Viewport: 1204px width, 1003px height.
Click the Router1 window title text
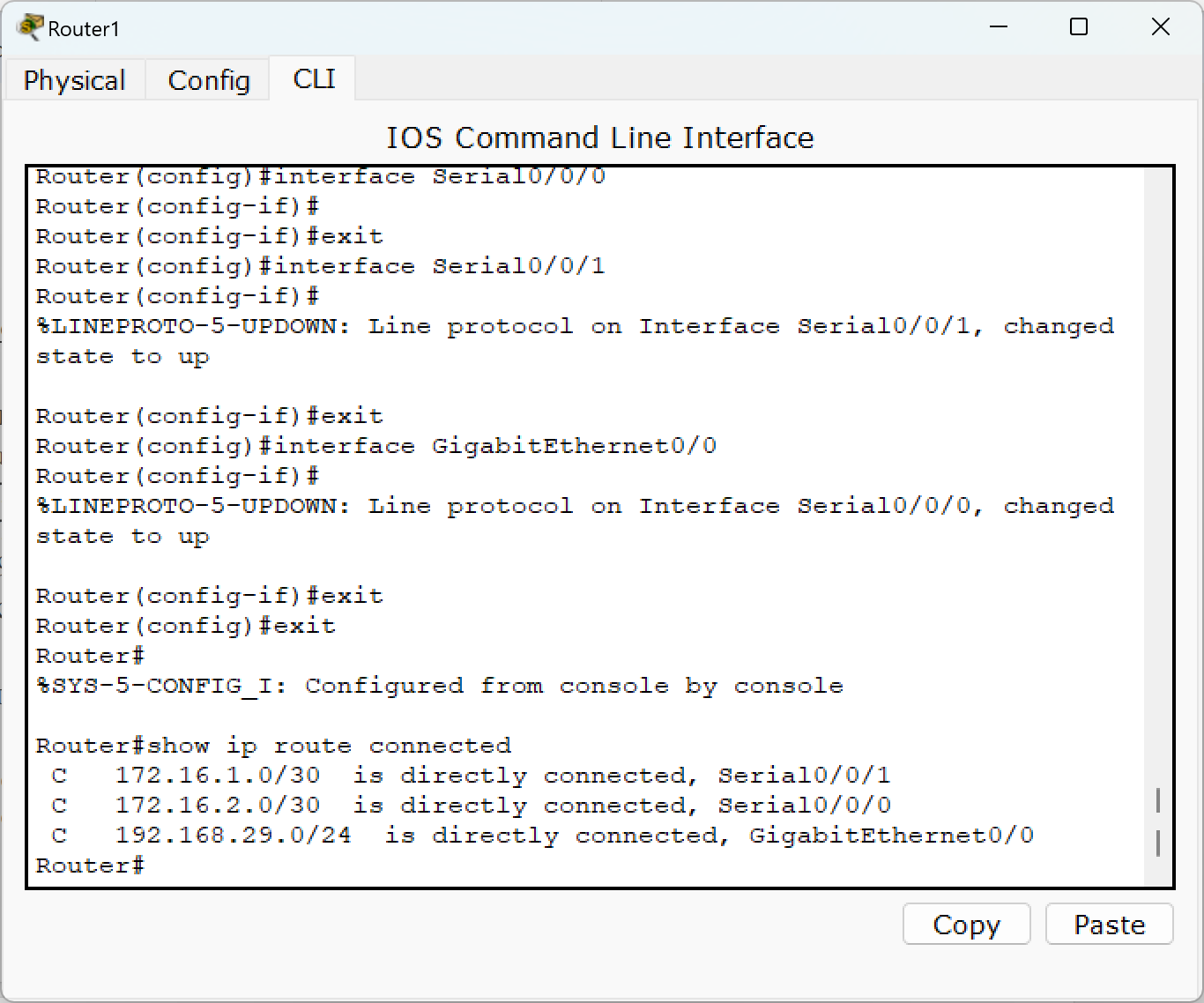pyautogui.click(x=83, y=29)
